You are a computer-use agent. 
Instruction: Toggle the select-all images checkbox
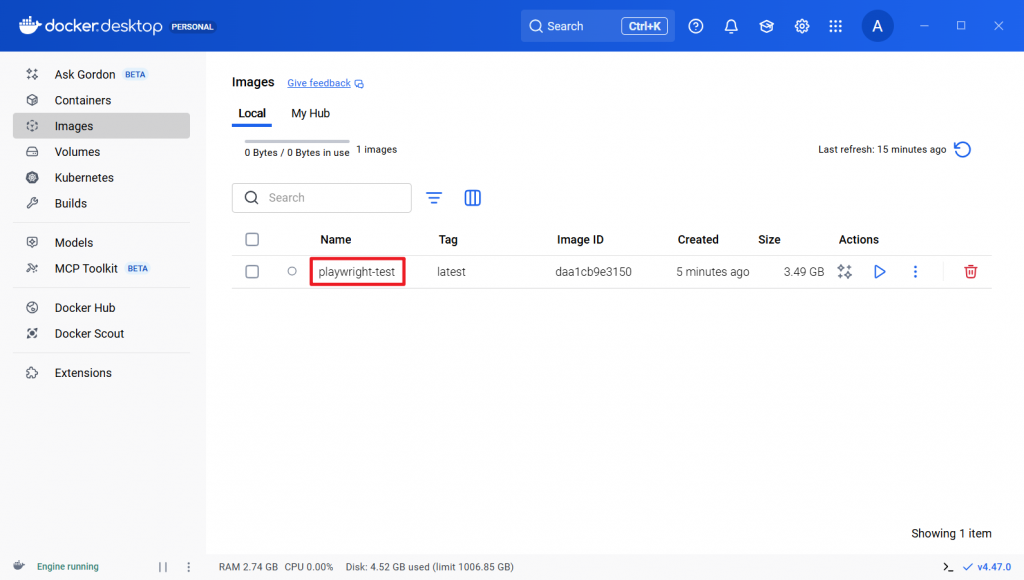[252, 239]
